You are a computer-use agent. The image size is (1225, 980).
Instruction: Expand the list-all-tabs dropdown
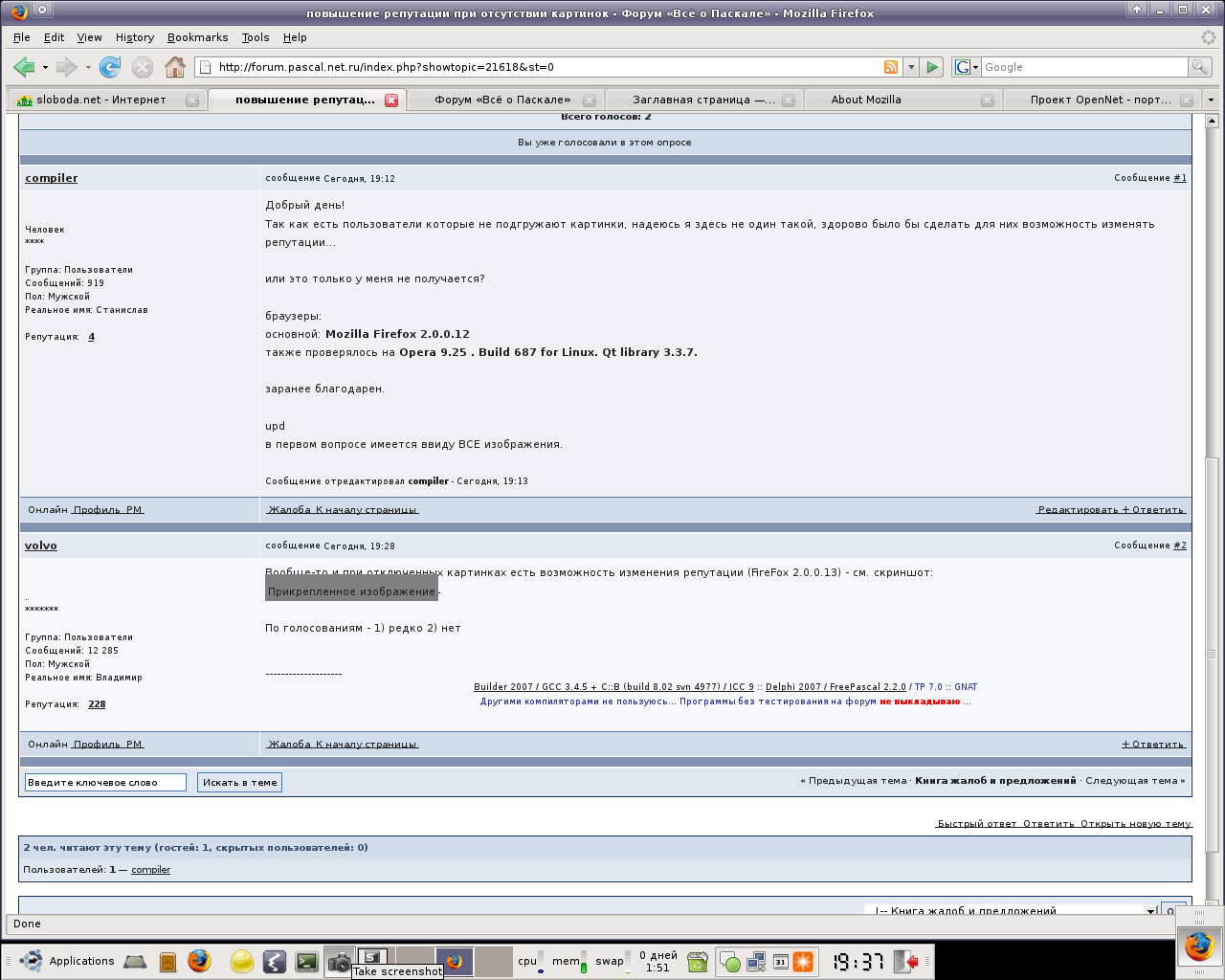1211,100
